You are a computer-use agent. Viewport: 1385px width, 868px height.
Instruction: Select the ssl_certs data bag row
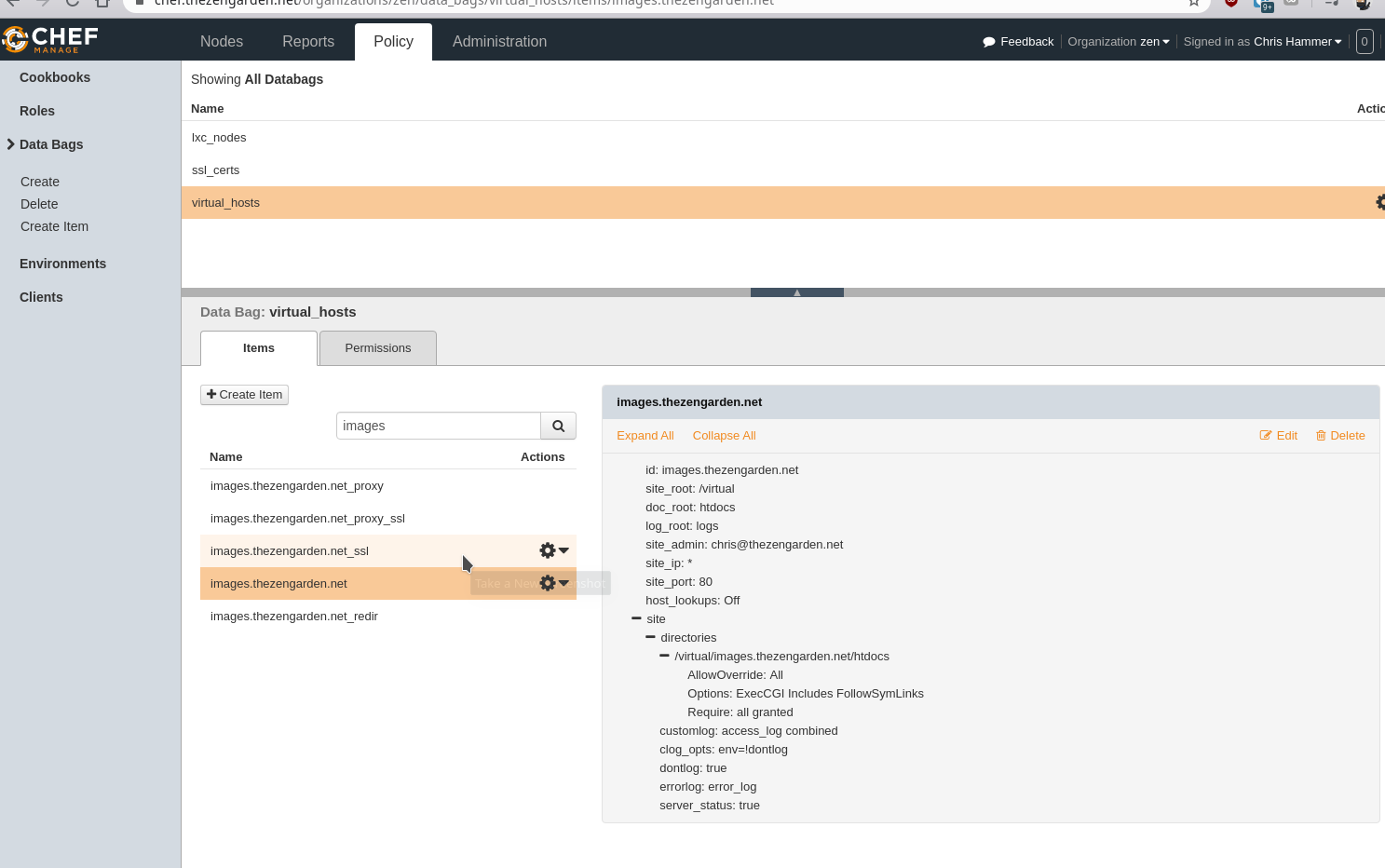783,170
